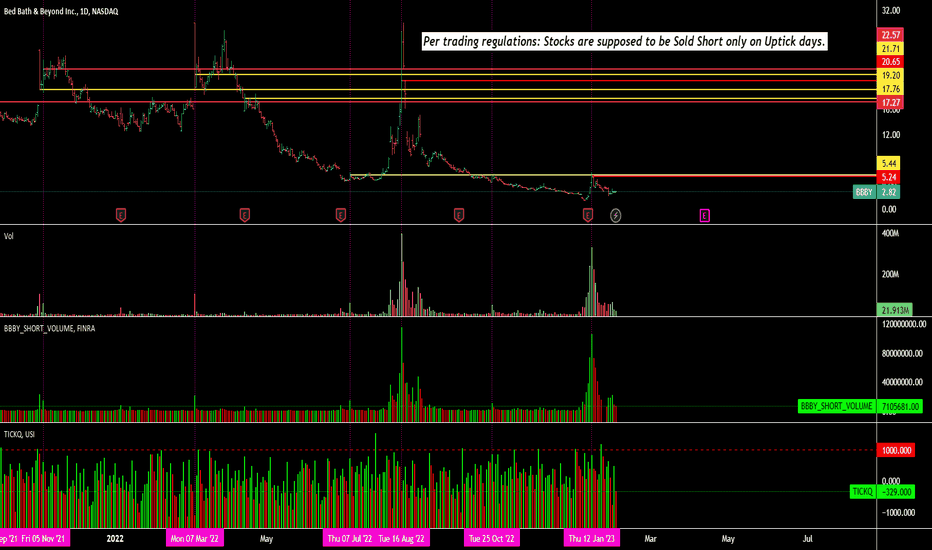932x550 pixels.
Task: Click the Mon 07 Mar '22 date marker
Action: tap(194, 539)
